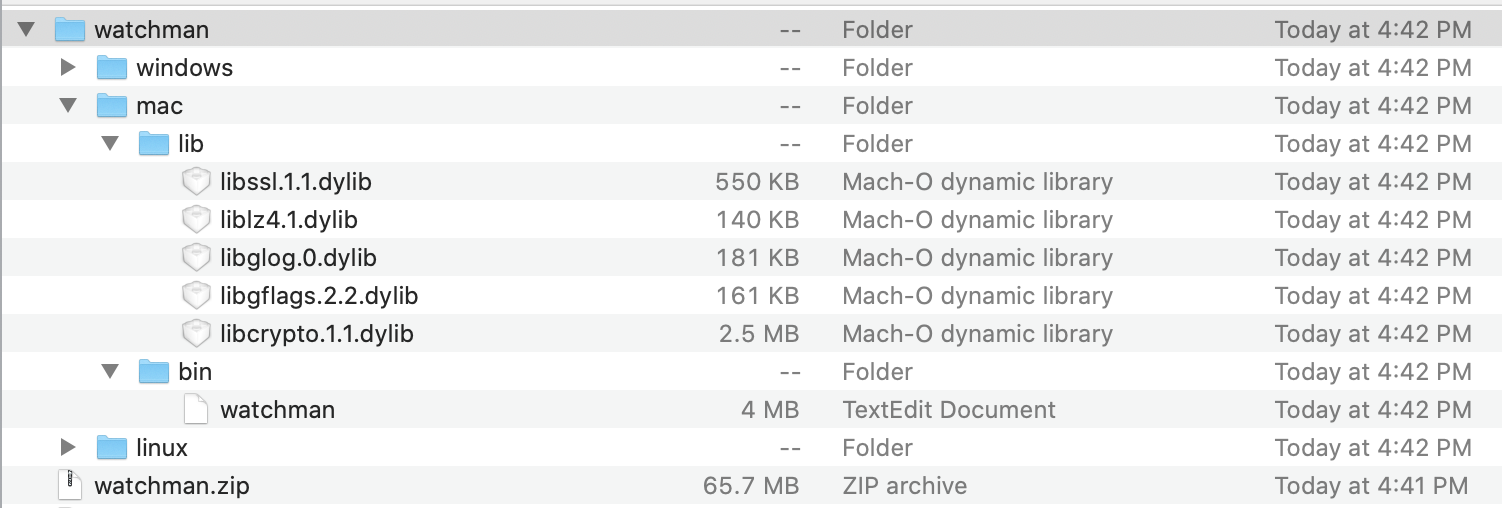Screen dimensions: 1502x508
Task: Select the mac folder row
Action: pyautogui.click(x=751, y=106)
